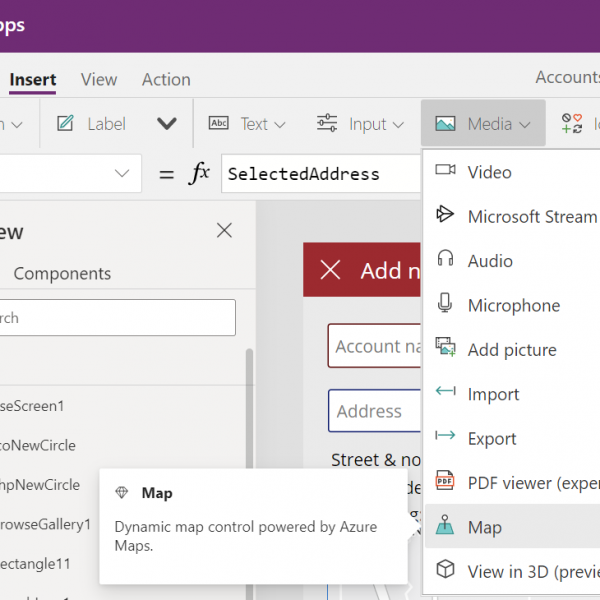
Task: Click the Accounts app name text
Action: coord(568,77)
